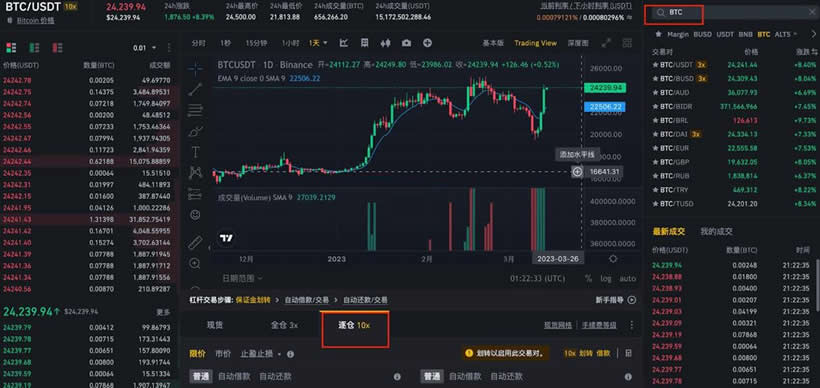Screen dimensions: 820x388
Task: Expand the date range selector
Action: point(242,279)
